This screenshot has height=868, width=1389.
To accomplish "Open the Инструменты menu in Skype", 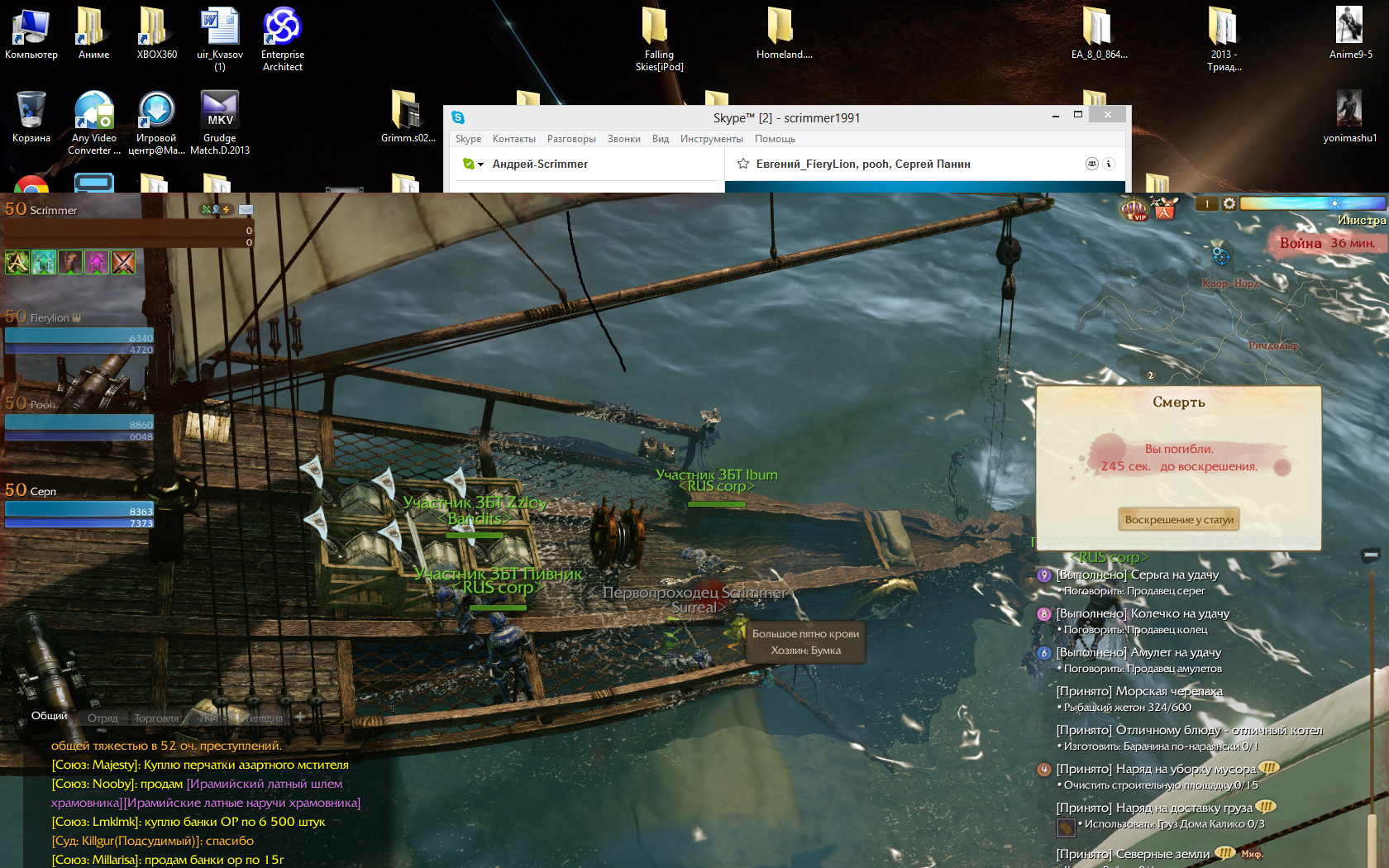I will (x=712, y=139).
